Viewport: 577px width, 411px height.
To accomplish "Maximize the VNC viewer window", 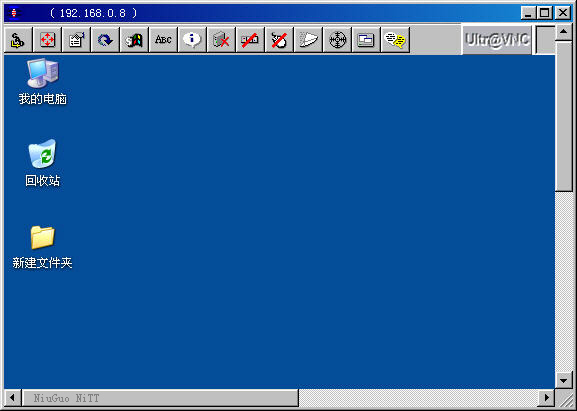I will coord(545,14).
